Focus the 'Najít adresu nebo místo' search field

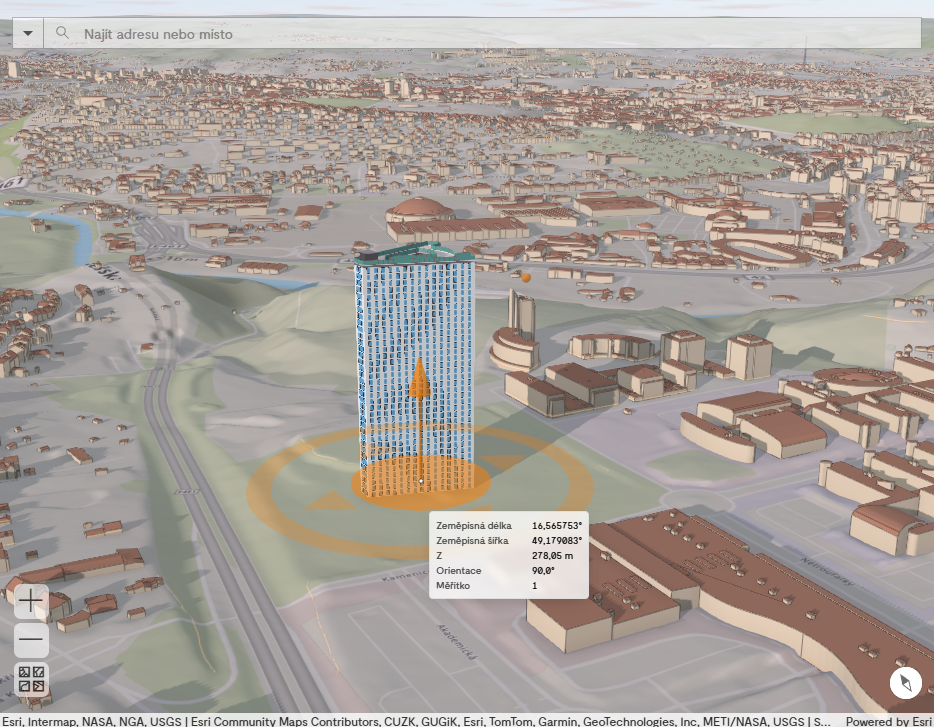(490, 34)
